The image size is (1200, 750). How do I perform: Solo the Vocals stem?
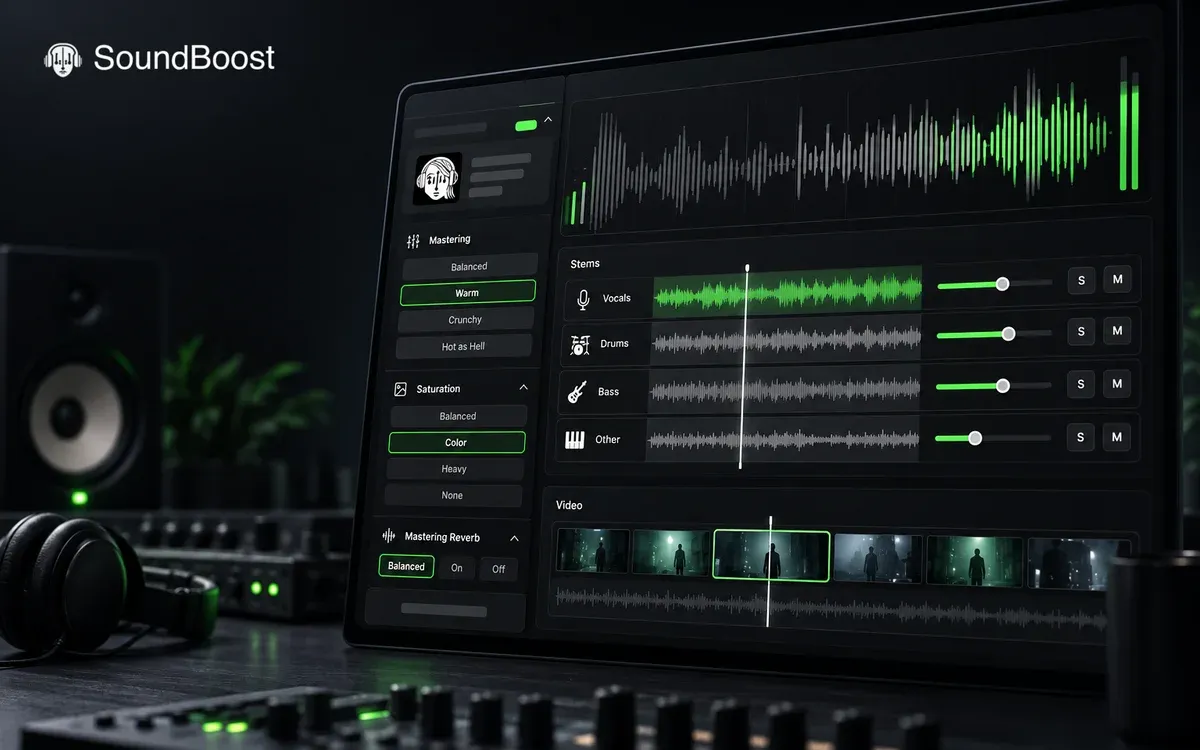1081,280
